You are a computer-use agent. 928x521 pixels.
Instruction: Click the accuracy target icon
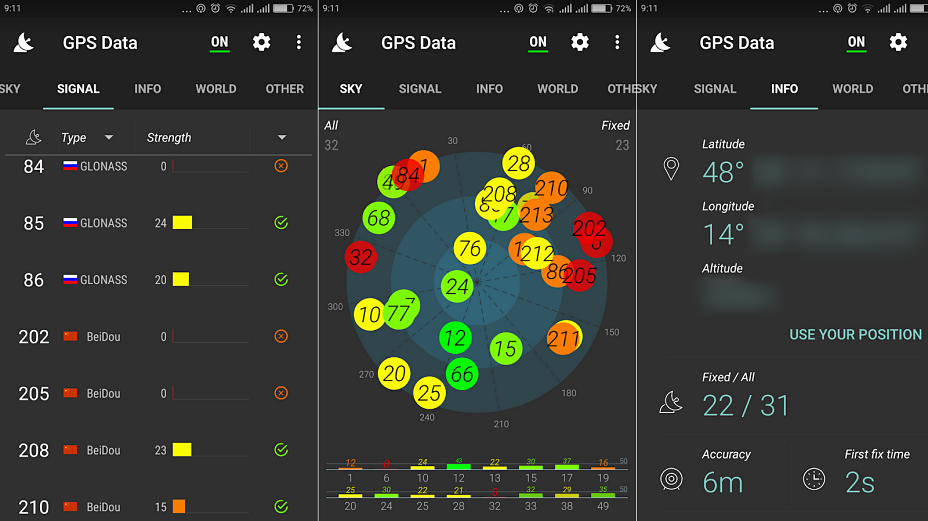coord(671,479)
